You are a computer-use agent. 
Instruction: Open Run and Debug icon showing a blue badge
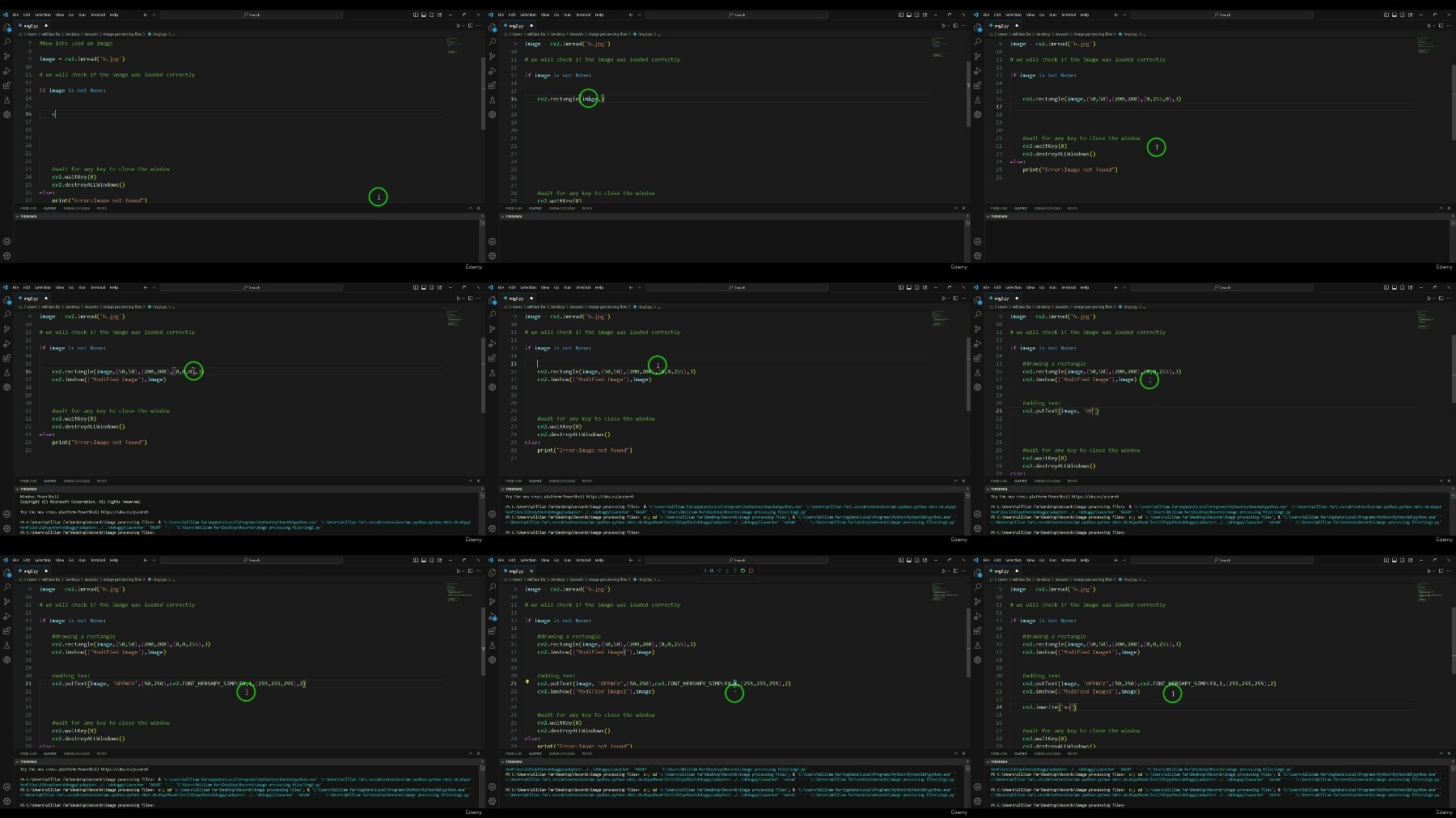[492, 617]
